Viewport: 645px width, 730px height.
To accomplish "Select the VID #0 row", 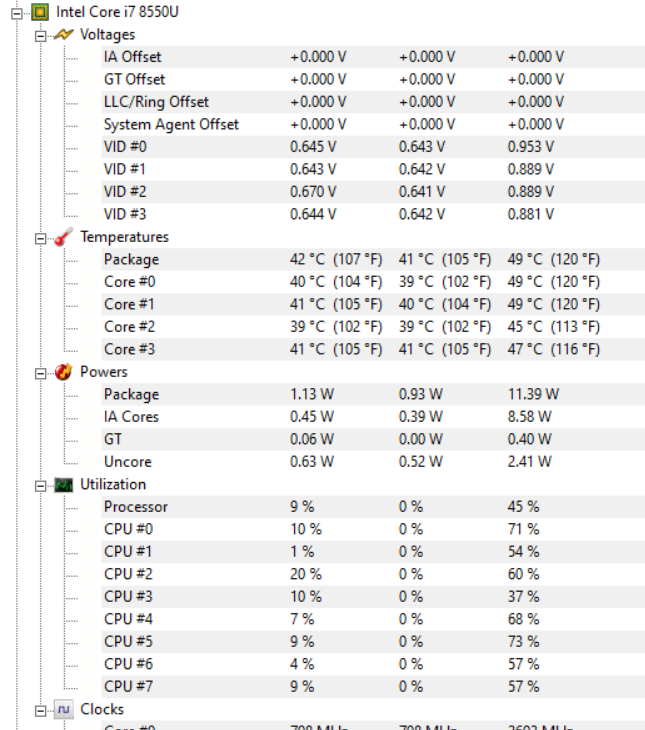I will click(x=373, y=147).
